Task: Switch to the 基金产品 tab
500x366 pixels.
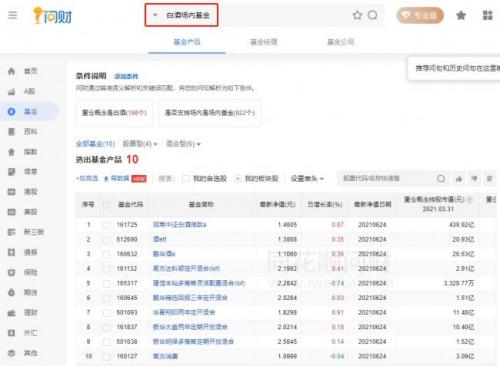Action: [x=187, y=42]
